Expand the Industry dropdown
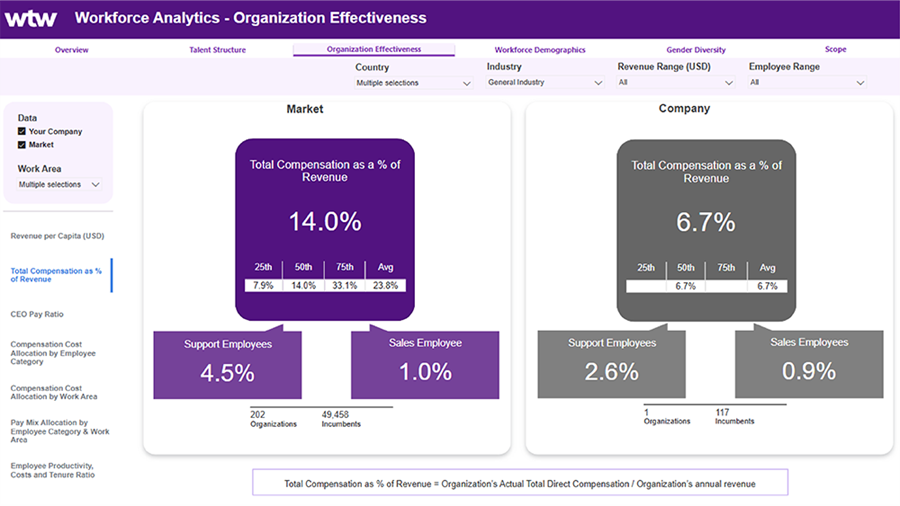Viewport: 900px width, 506px height. pos(545,83)
